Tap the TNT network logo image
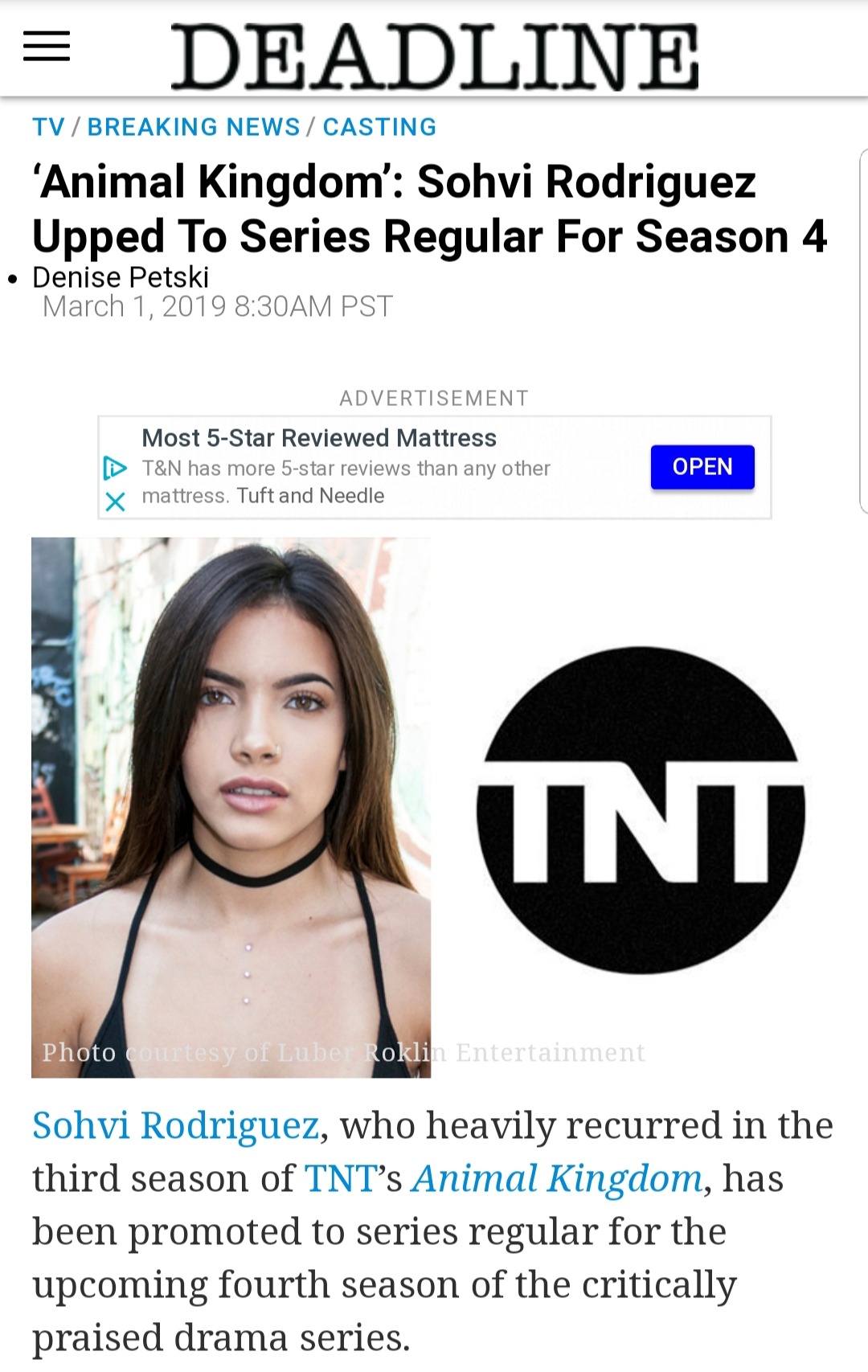The height and width of the screenshot is (1372, 868). [x=641, y=810]
